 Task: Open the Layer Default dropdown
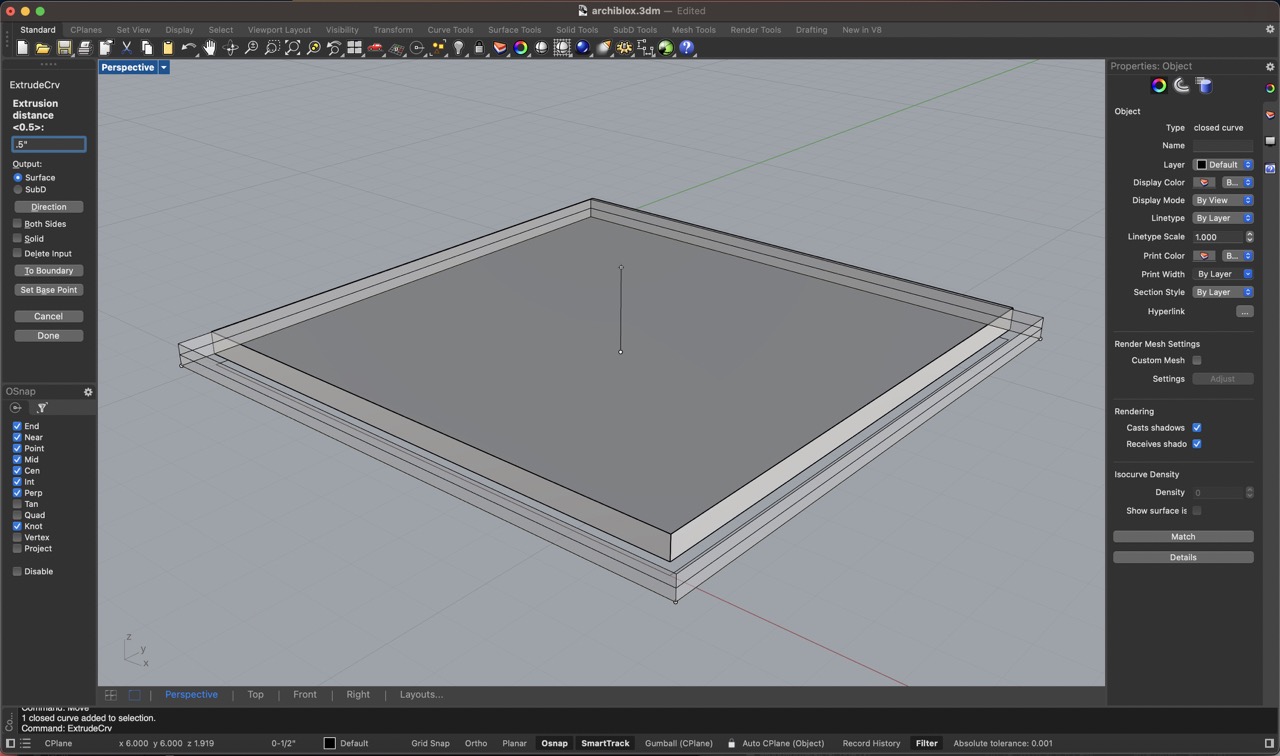click(x=1223, y=164)
